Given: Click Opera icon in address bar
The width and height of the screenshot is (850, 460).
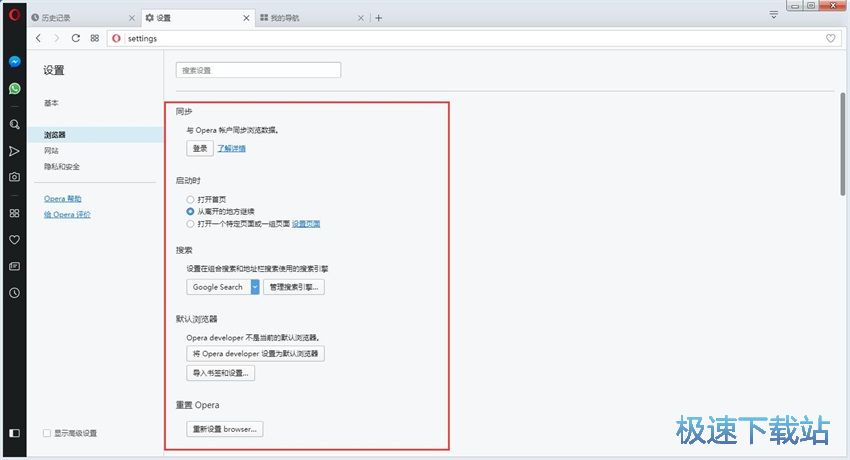Looking at the screenshot, I should 116,38.
